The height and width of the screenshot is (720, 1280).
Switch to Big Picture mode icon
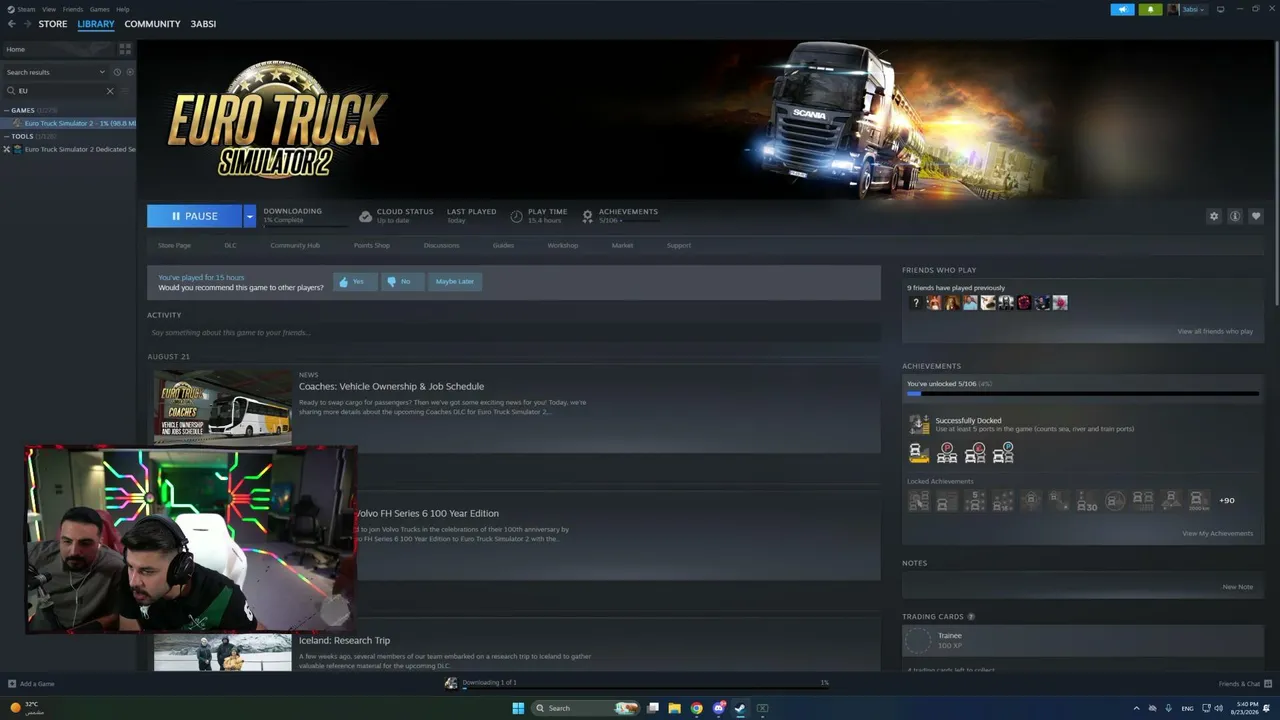1220,9
